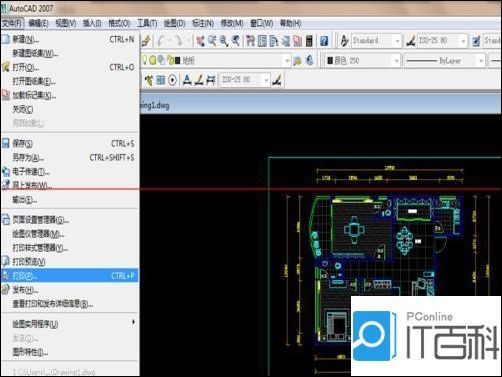The image size is (502, 377).
Task: Open the Markup Set Manager icon
Action: click(x=297, y=41)
